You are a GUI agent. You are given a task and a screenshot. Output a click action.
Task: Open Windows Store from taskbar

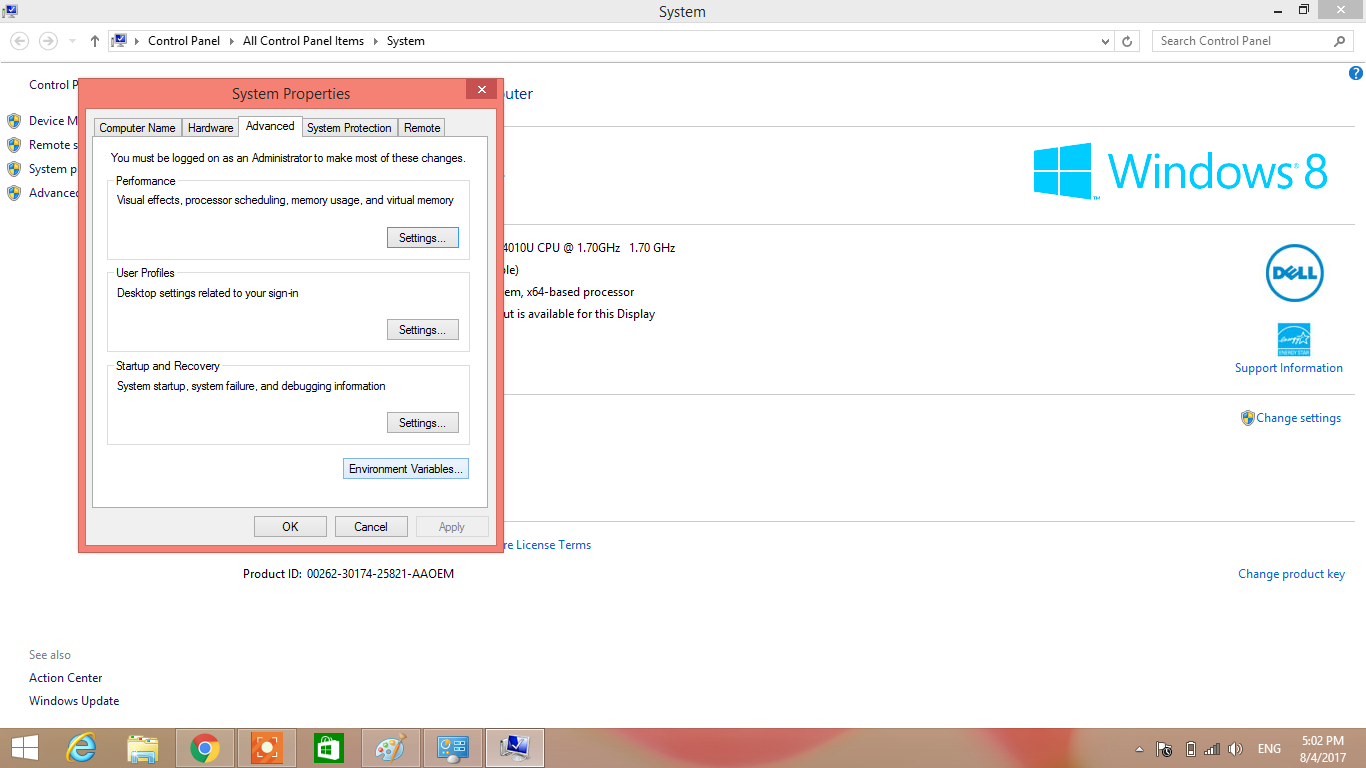(x=329, y=748)
